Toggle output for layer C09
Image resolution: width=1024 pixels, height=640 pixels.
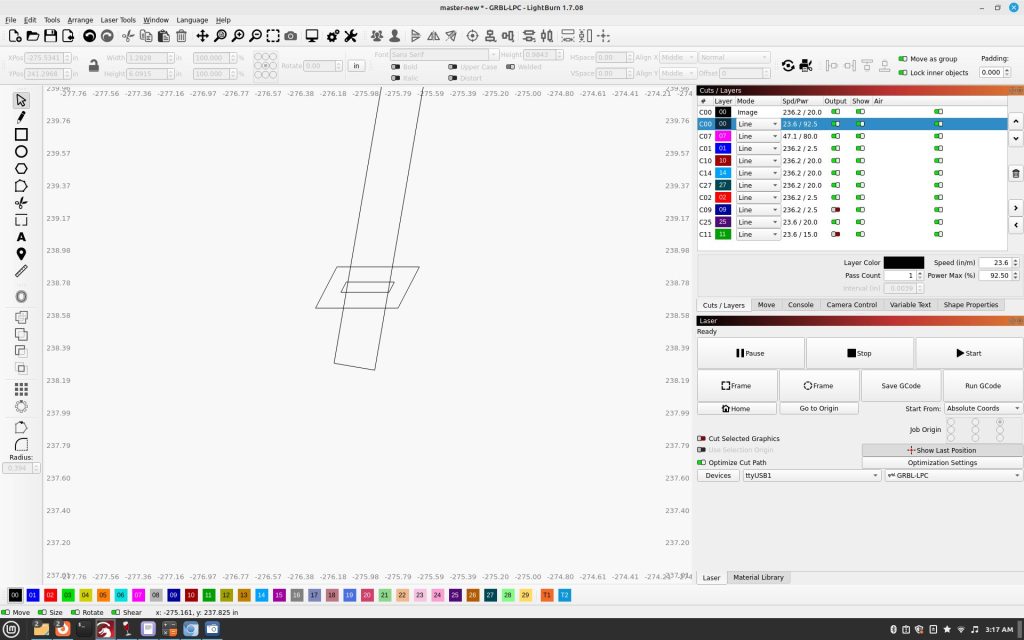tap(835, 210)
